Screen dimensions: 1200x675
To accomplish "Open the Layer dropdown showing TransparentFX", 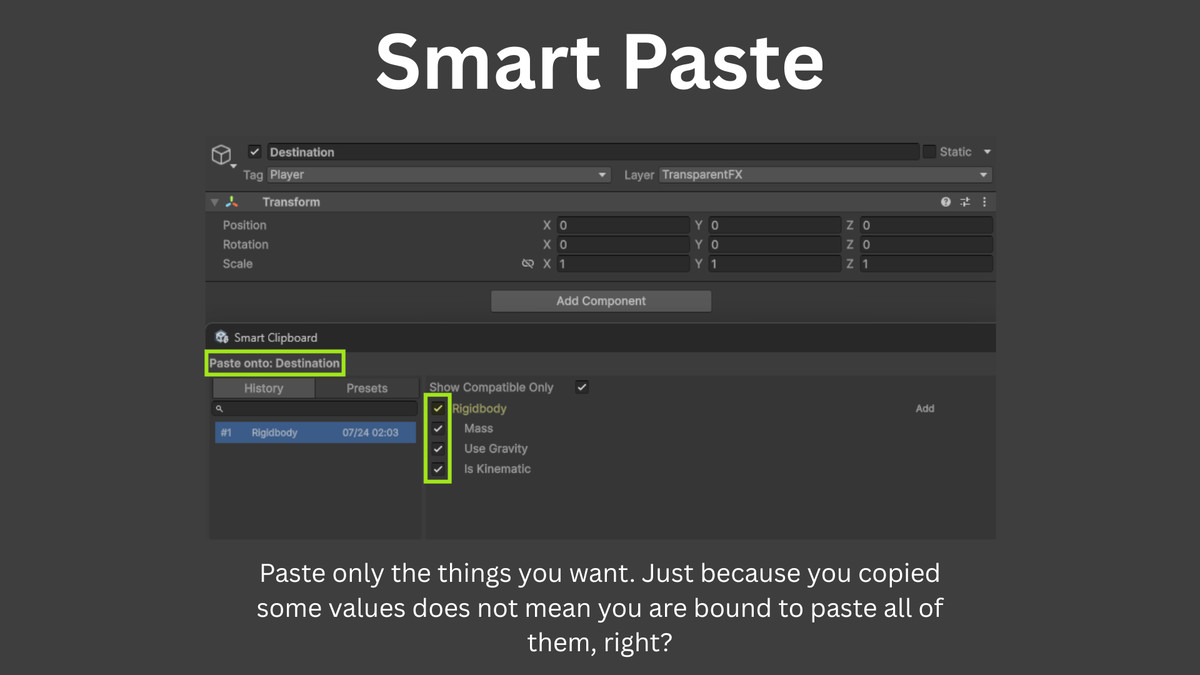I will pyautogui.click(x=825, y=175).
